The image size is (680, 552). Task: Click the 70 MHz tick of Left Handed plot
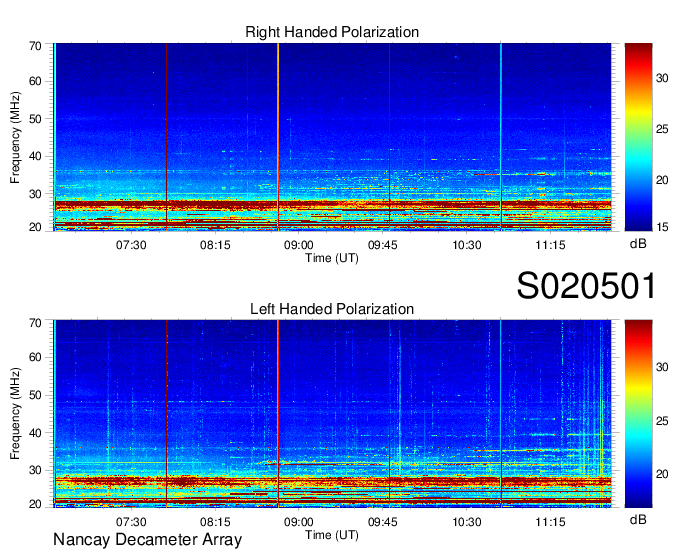point(36,323)
